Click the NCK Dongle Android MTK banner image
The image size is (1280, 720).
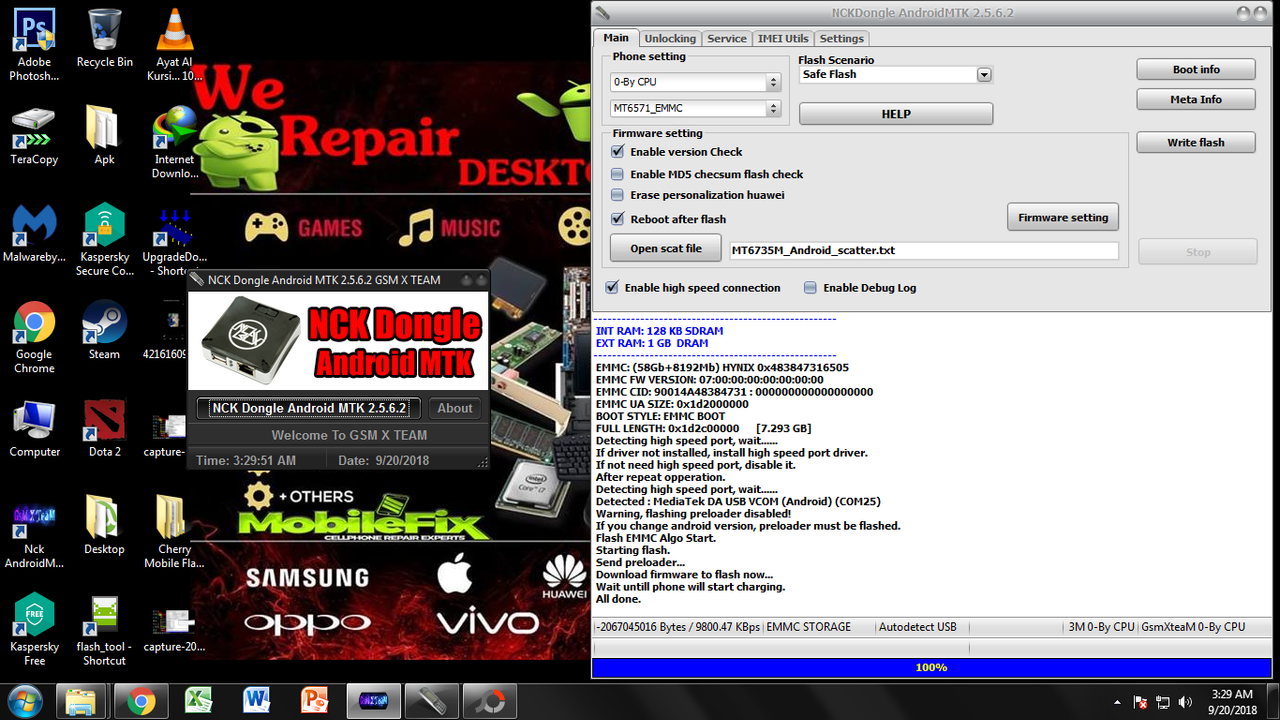[x=339, y=341]
